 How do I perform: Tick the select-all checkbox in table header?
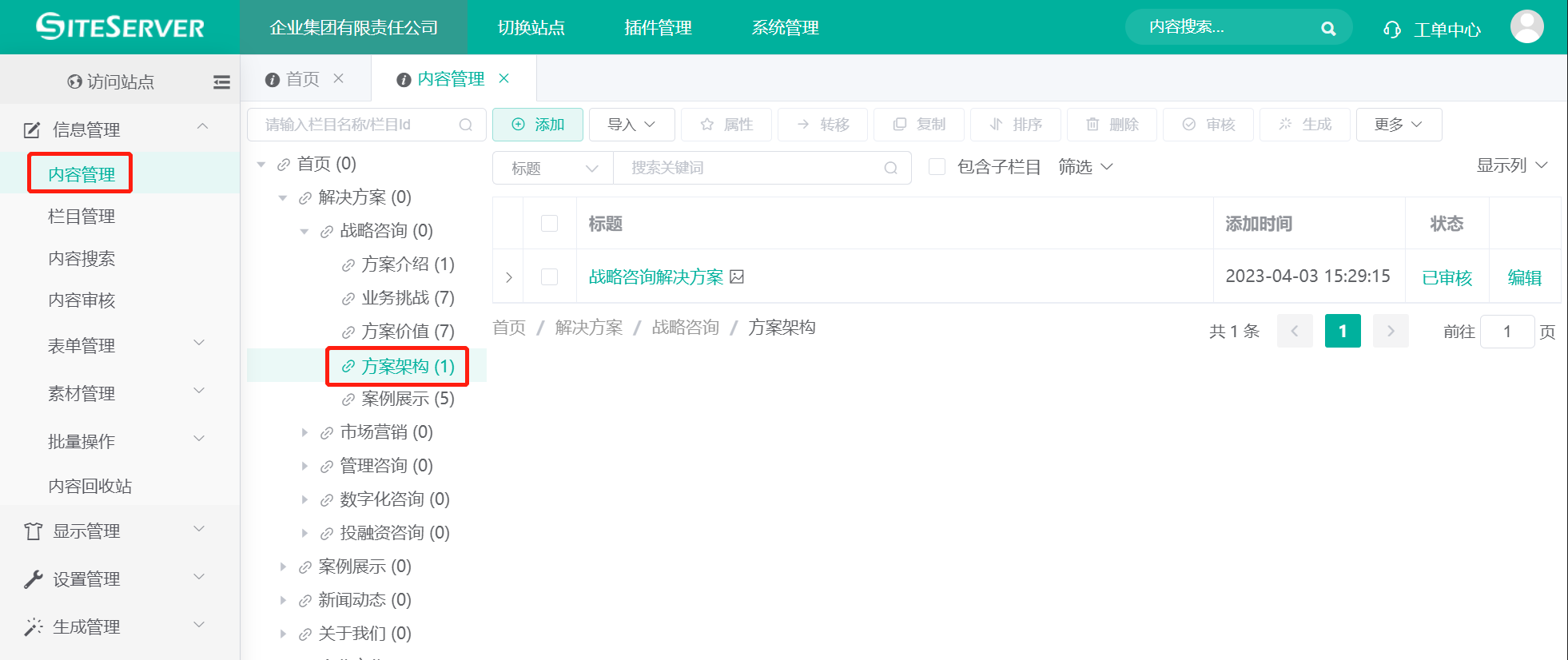tap(549, 223)
